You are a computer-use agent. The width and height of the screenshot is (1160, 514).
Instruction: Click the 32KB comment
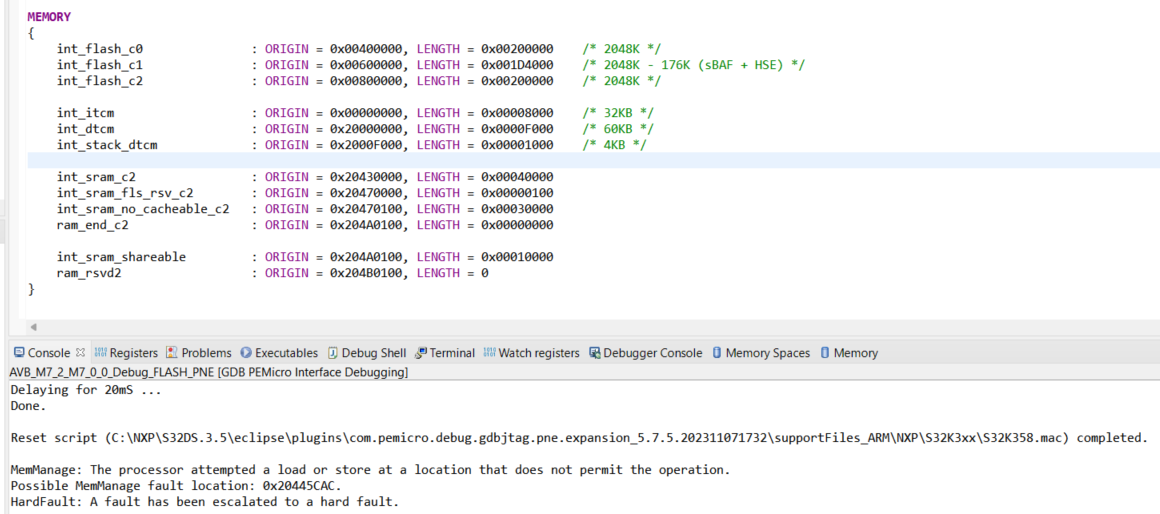click(x=618, y=113)
